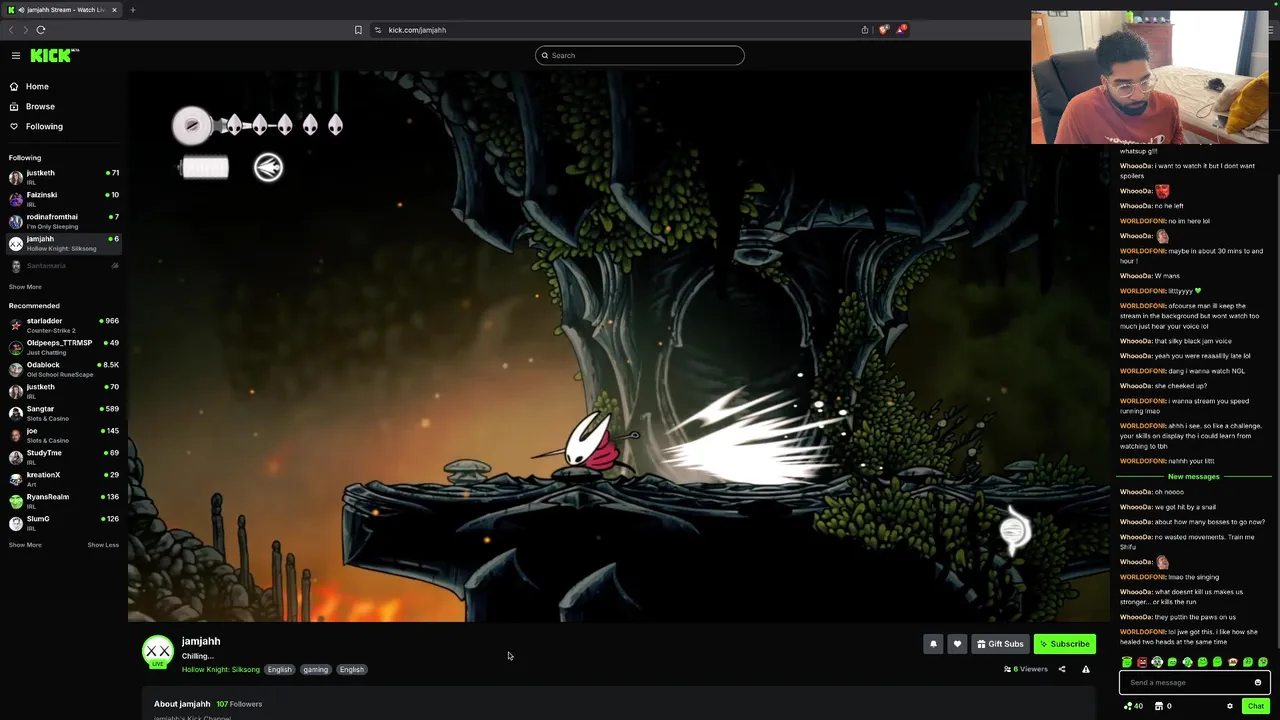Open Brave Rewards icon
The height and width of the screenshot is (720, 1280).
[901, 30]
